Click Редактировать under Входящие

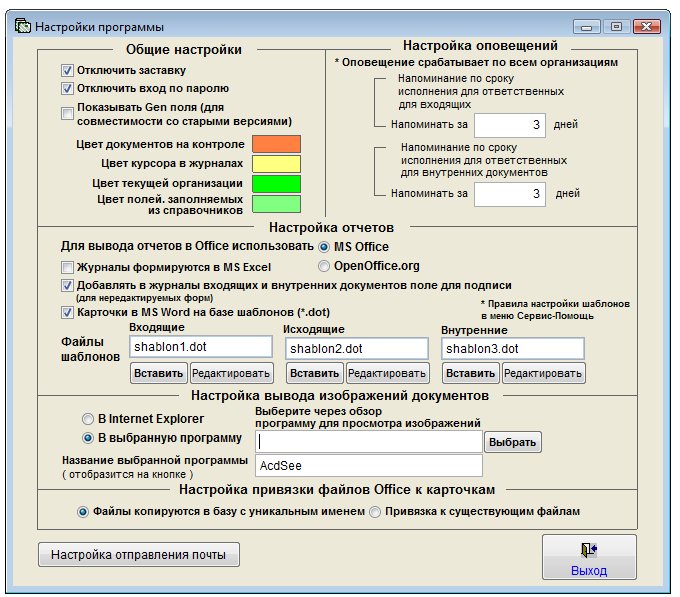click(x=231, y=373)
